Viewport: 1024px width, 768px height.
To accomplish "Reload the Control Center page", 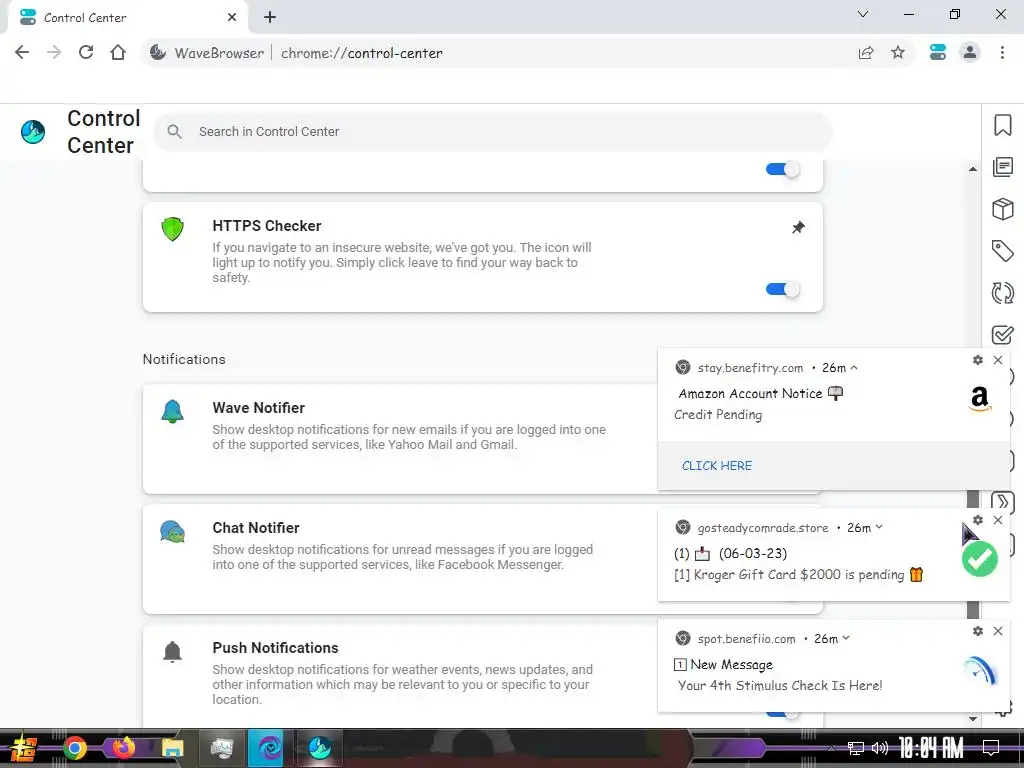I will click(x=86, y=52).
